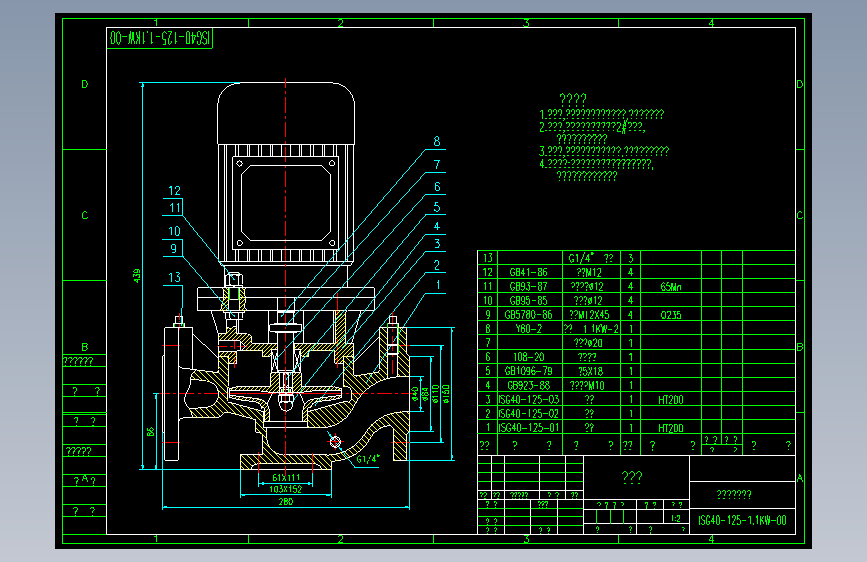867x562 pixels.
Task: Select the GB5780-86 cell in parts list
Action: click(528, 315)
